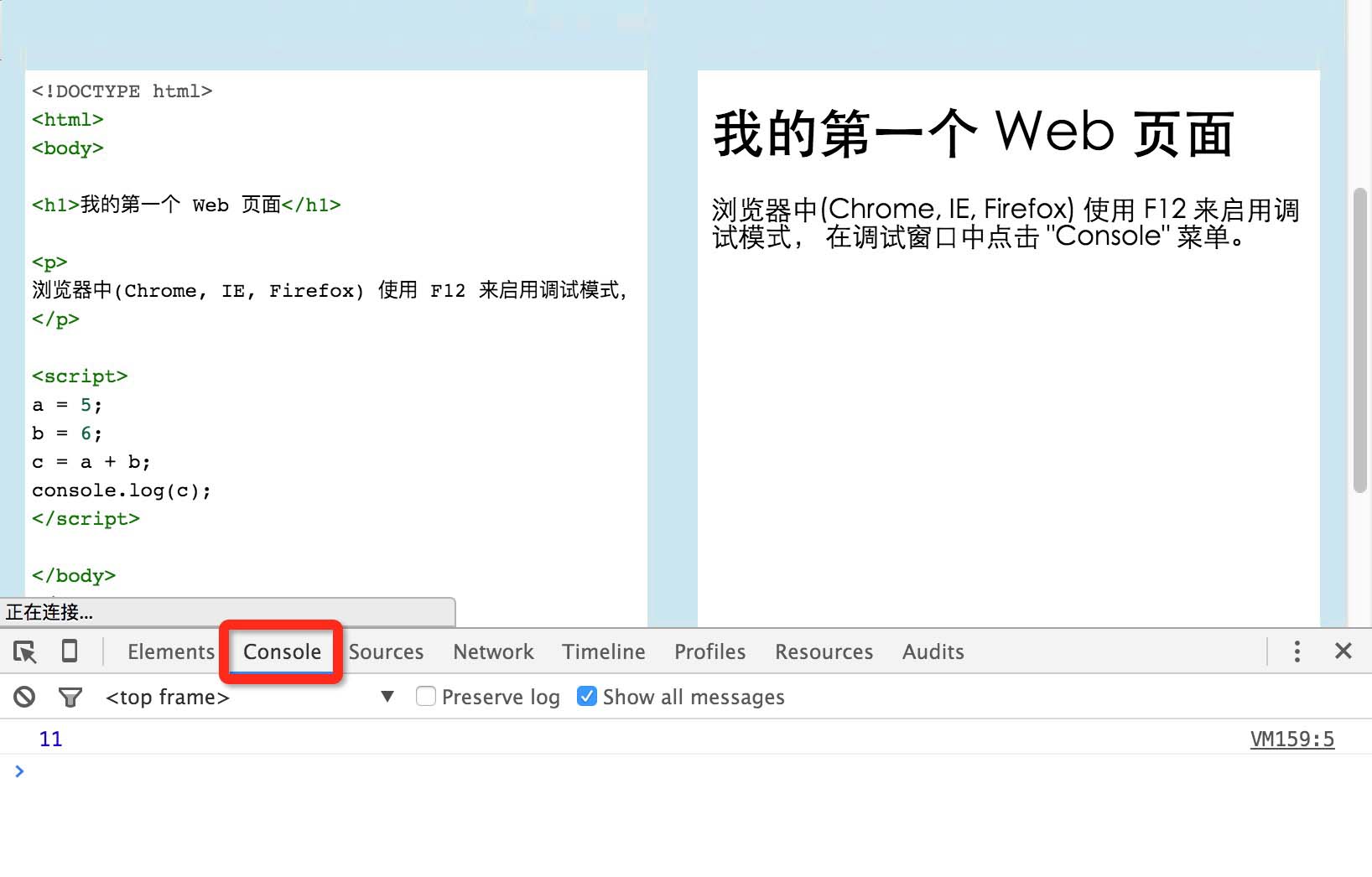Click the b = 6; code line

click(67, 433)
